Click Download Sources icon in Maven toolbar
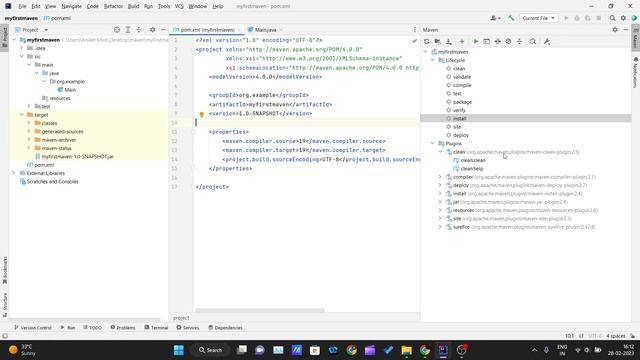This screenshot has width=640, height=360. coord(449,42)
